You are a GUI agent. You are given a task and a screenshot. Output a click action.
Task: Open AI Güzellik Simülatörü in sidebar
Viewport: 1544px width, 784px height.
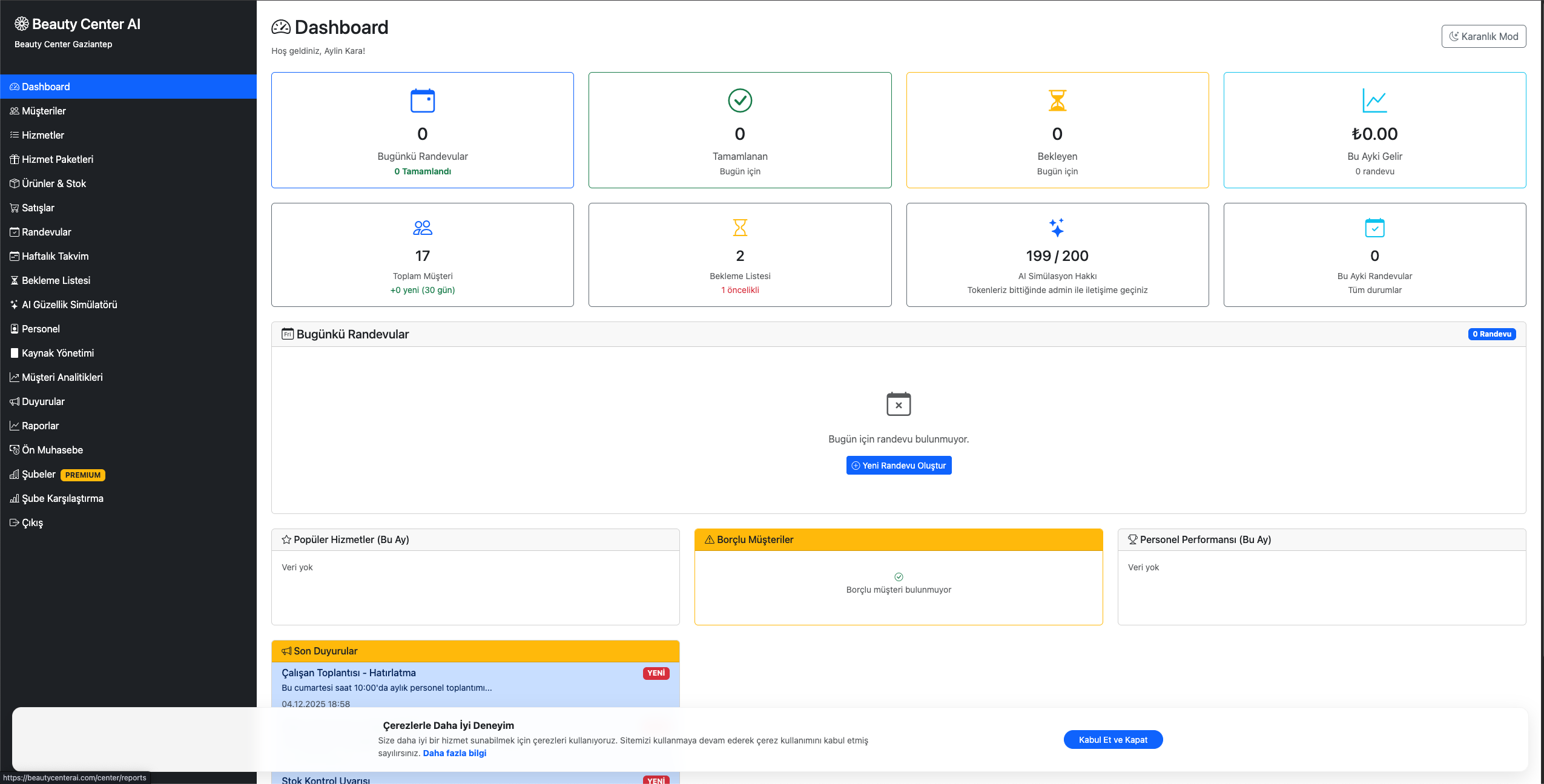point(69,305)
